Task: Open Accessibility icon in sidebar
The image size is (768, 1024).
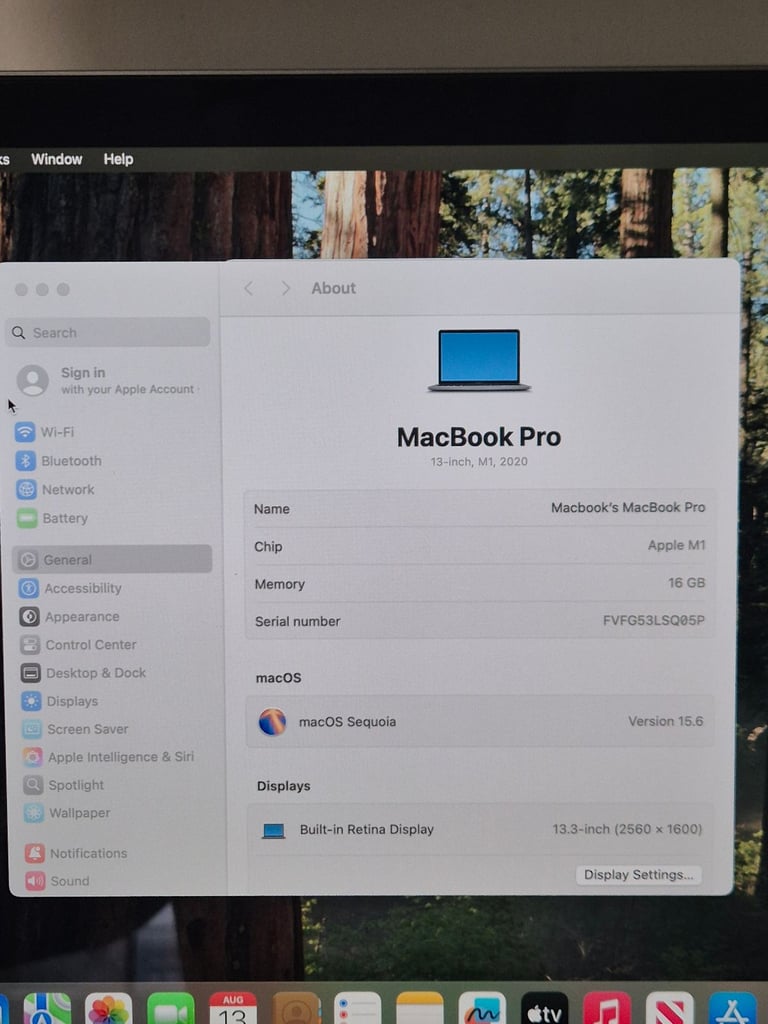Action: (x=29, y=588)
